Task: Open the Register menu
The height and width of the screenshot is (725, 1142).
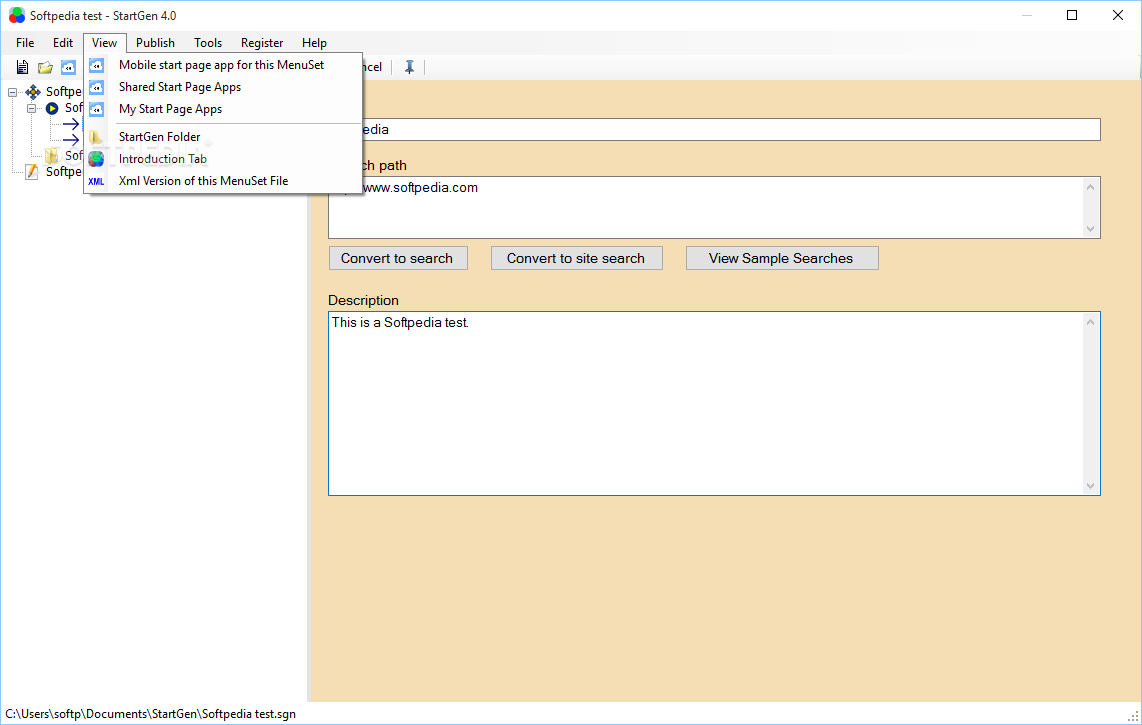Action: (261, 43)
